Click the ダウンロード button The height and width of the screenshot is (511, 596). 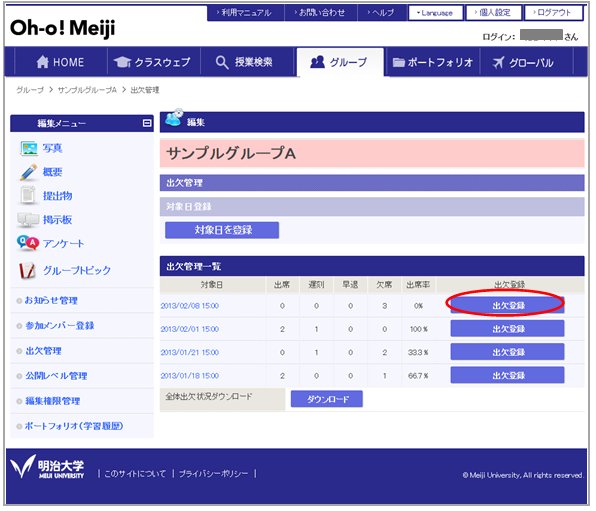[327, 399]
